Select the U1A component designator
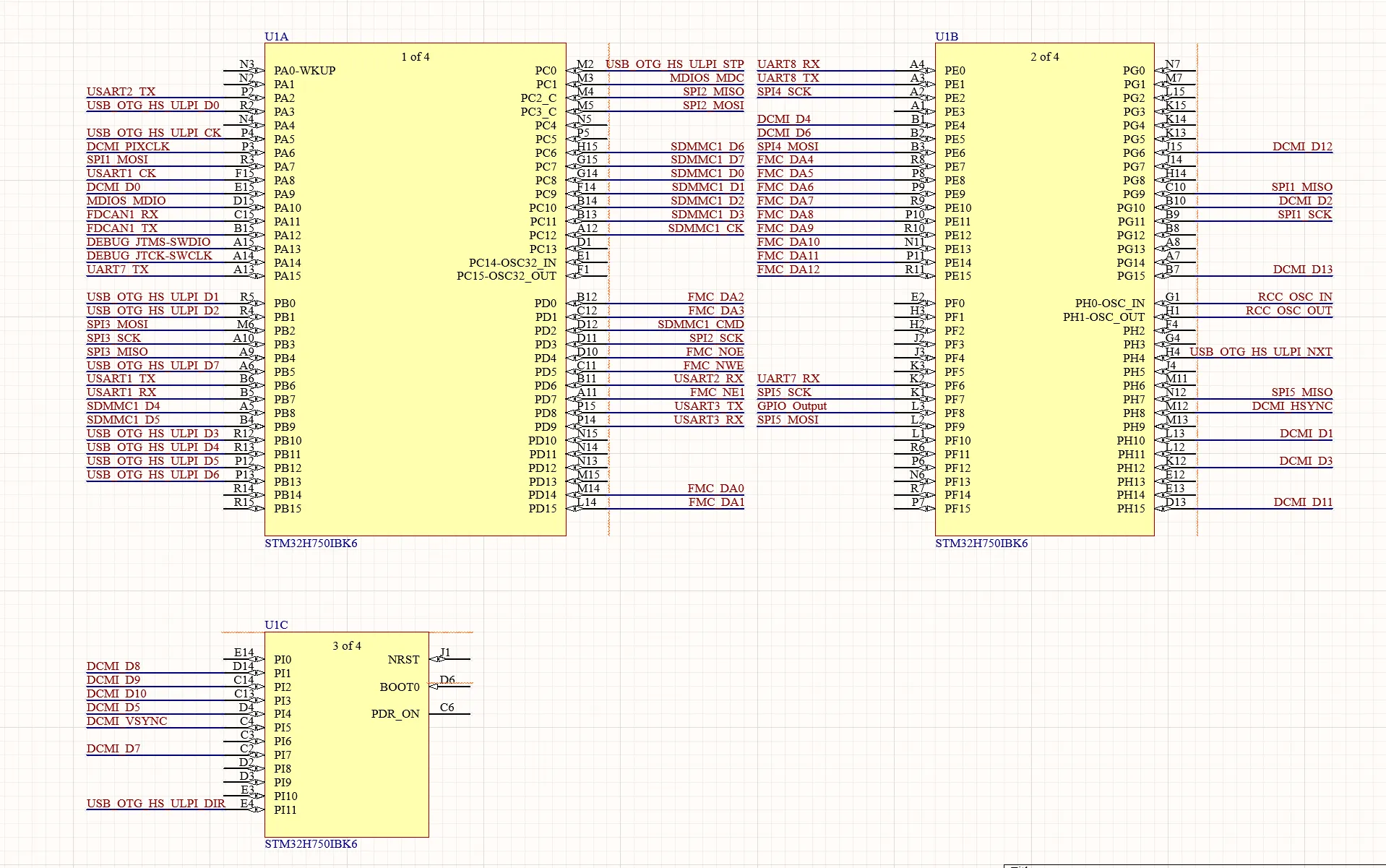1386x868 pixels. click(x=276, y=36)
